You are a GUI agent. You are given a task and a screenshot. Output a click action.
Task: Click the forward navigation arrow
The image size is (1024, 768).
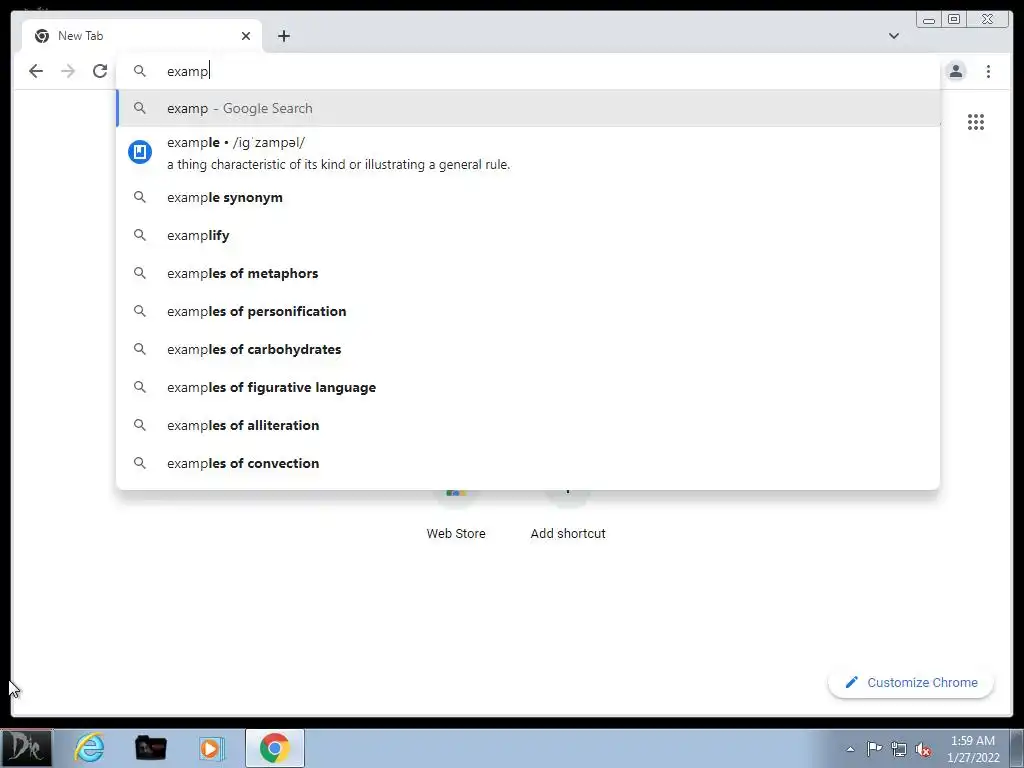[x=68, y=71]
